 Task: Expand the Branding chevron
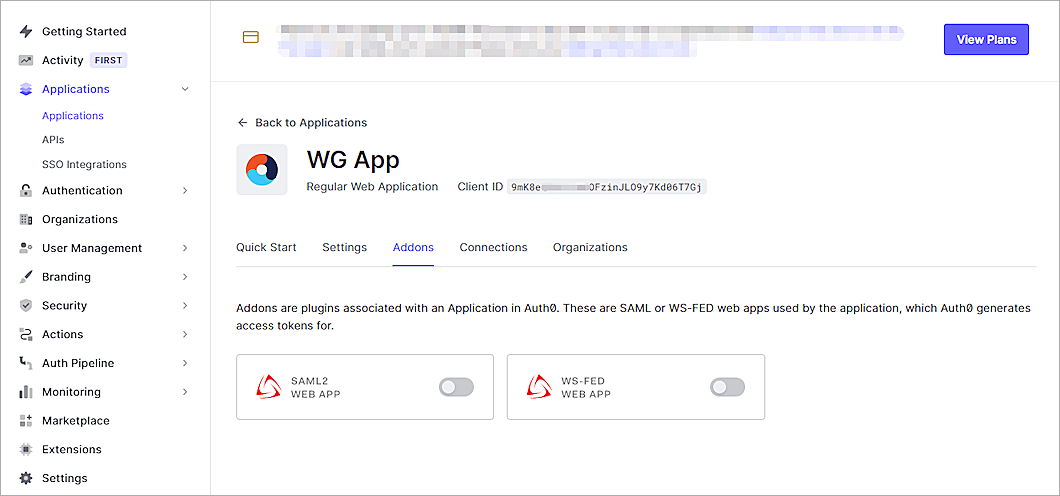click(x=185, y=277)
